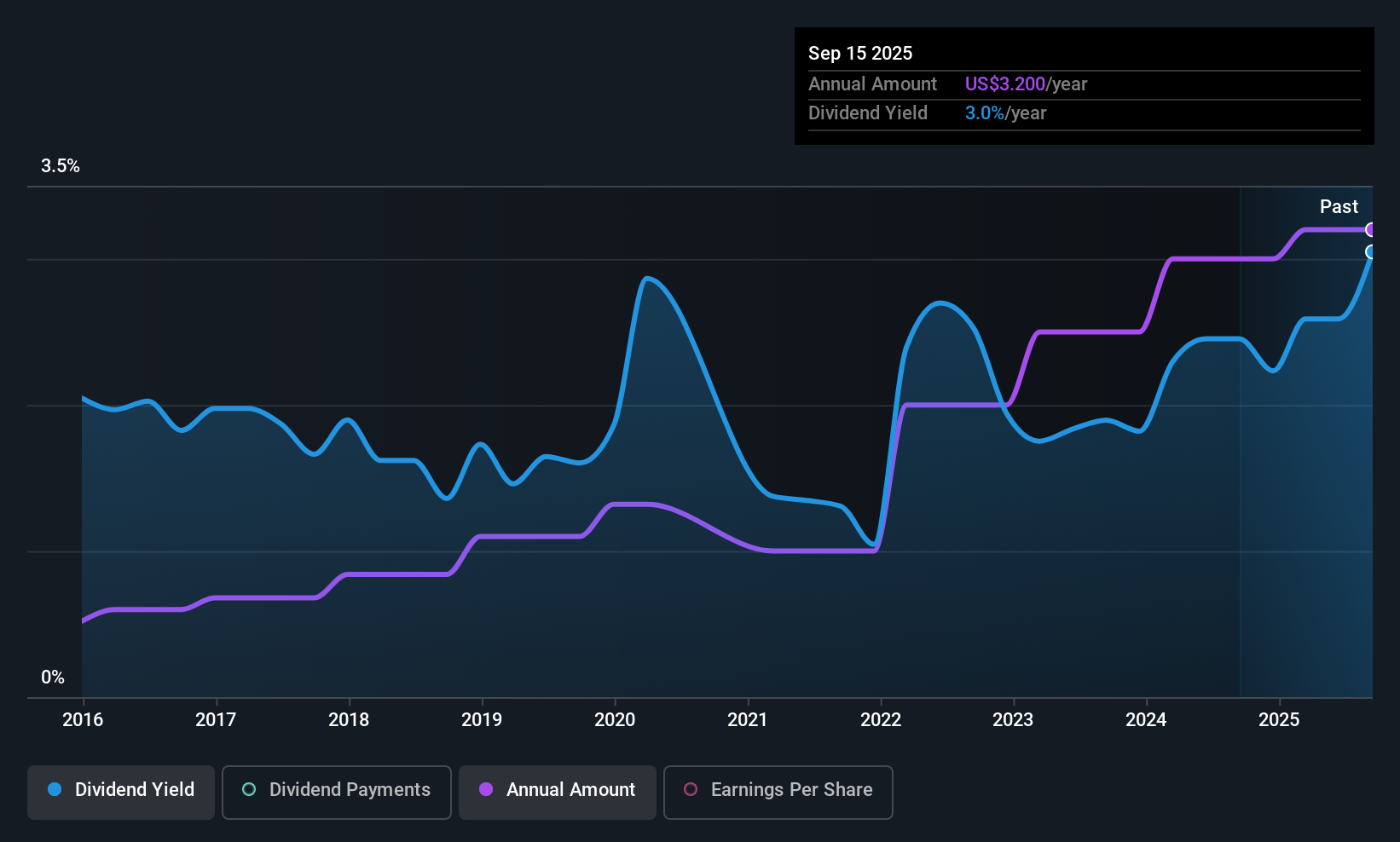The height and width of the screenshot is (842, 1400).
Task: Click the 2019 year tick label
Action: [x=482, y=720]
